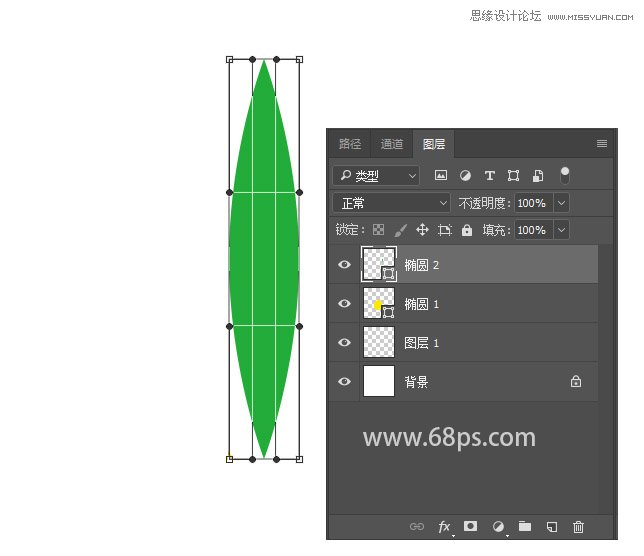Create a new layer
This screenshot has width=644, height=556.
pos(552,526)
